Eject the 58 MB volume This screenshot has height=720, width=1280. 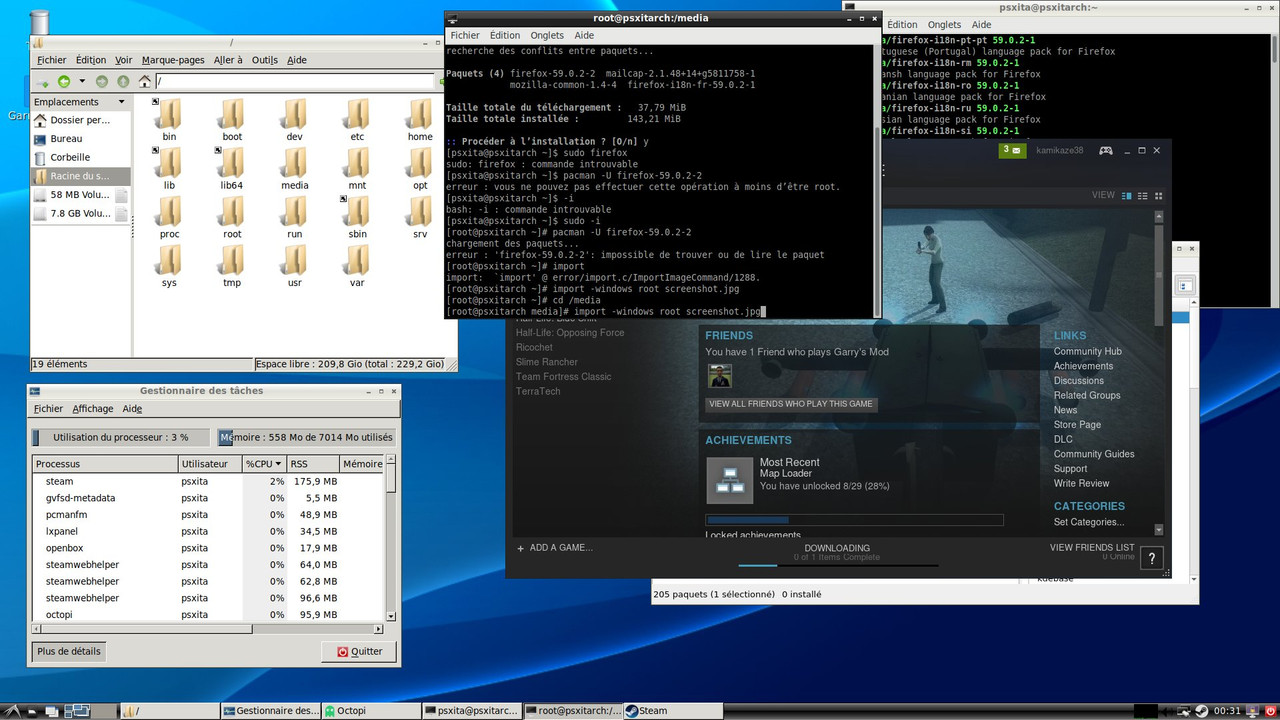(121, 195)
